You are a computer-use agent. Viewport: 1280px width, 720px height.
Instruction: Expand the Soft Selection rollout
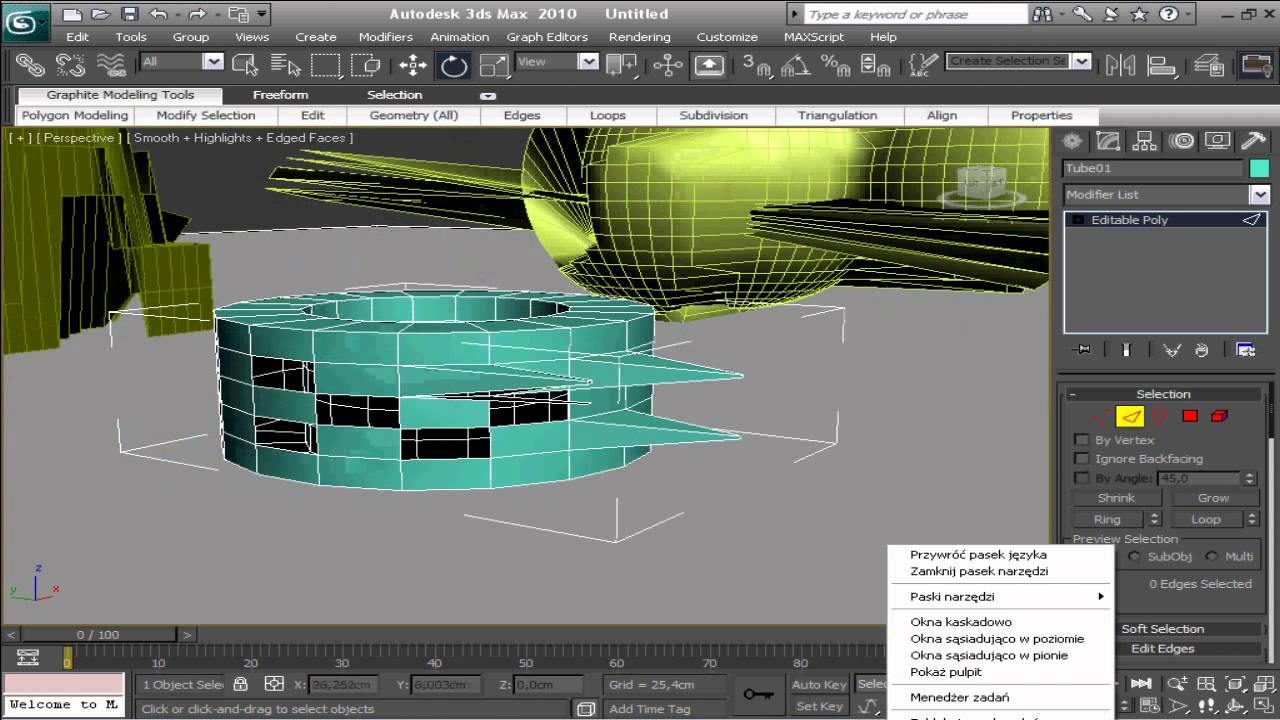1163,629
